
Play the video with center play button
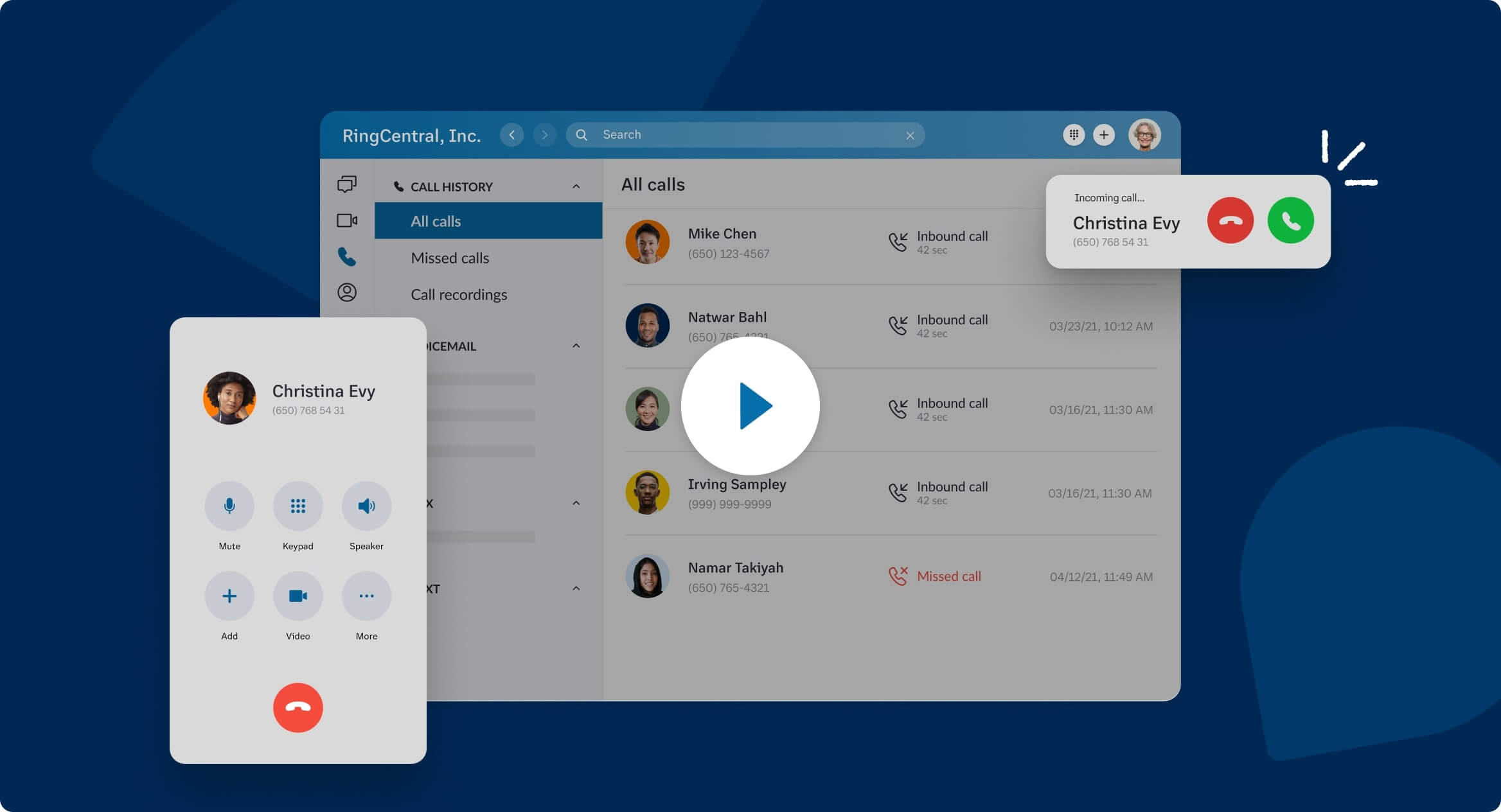tap(750, 406)
